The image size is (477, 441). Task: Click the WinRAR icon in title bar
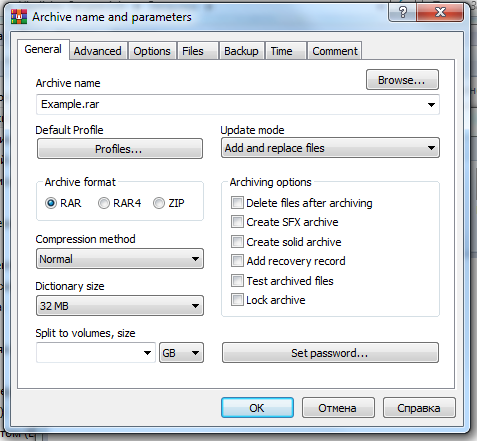click(x=19, y=16)
